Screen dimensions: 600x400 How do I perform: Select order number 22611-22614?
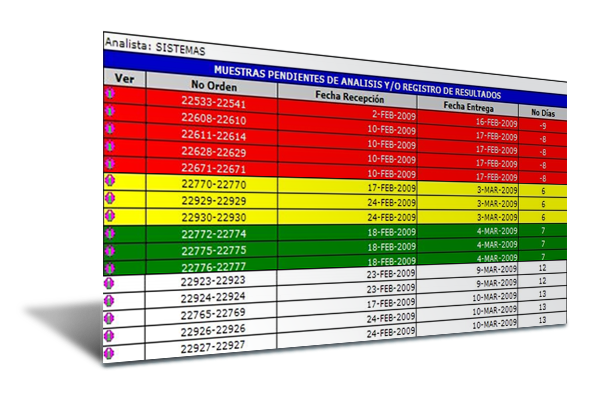(214, 135)
